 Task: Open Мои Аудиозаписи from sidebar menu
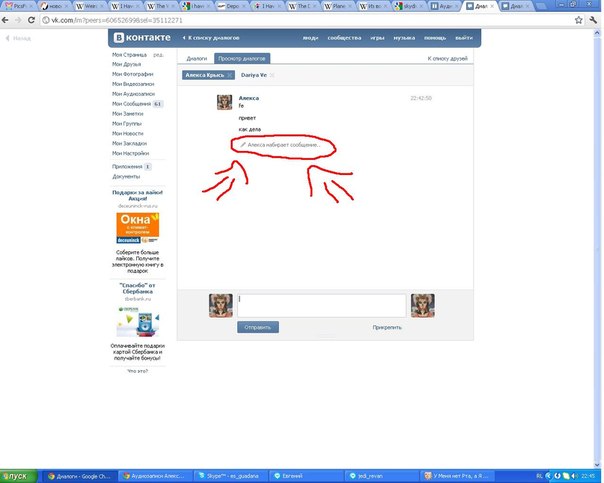pyautogui.click(x=132, y=94)
